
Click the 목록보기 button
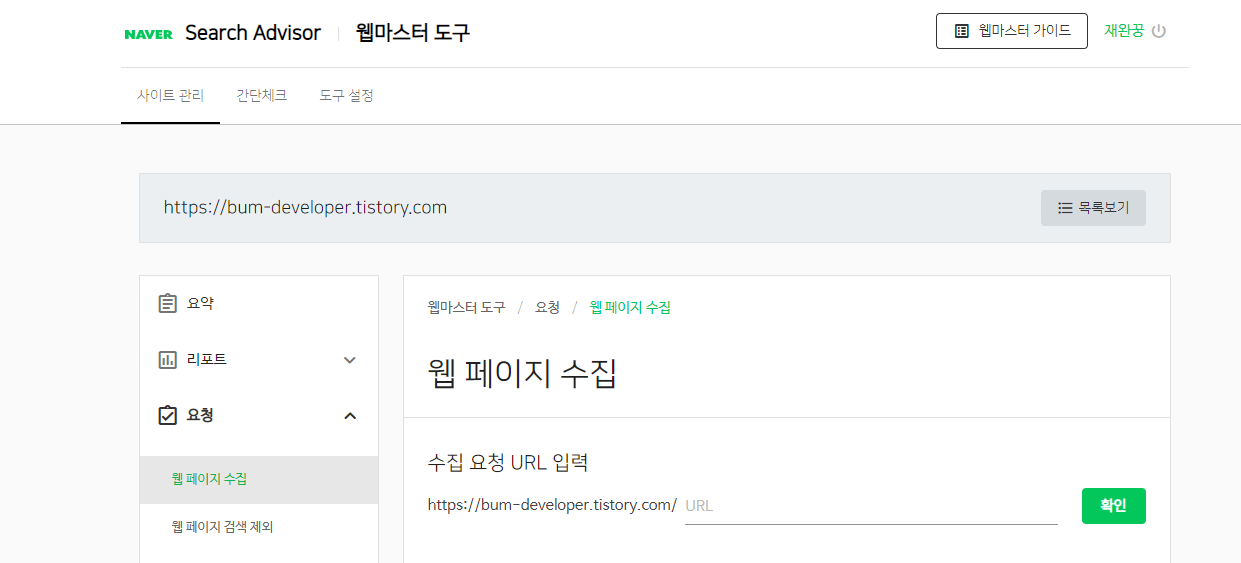[x=1093, y=208]
